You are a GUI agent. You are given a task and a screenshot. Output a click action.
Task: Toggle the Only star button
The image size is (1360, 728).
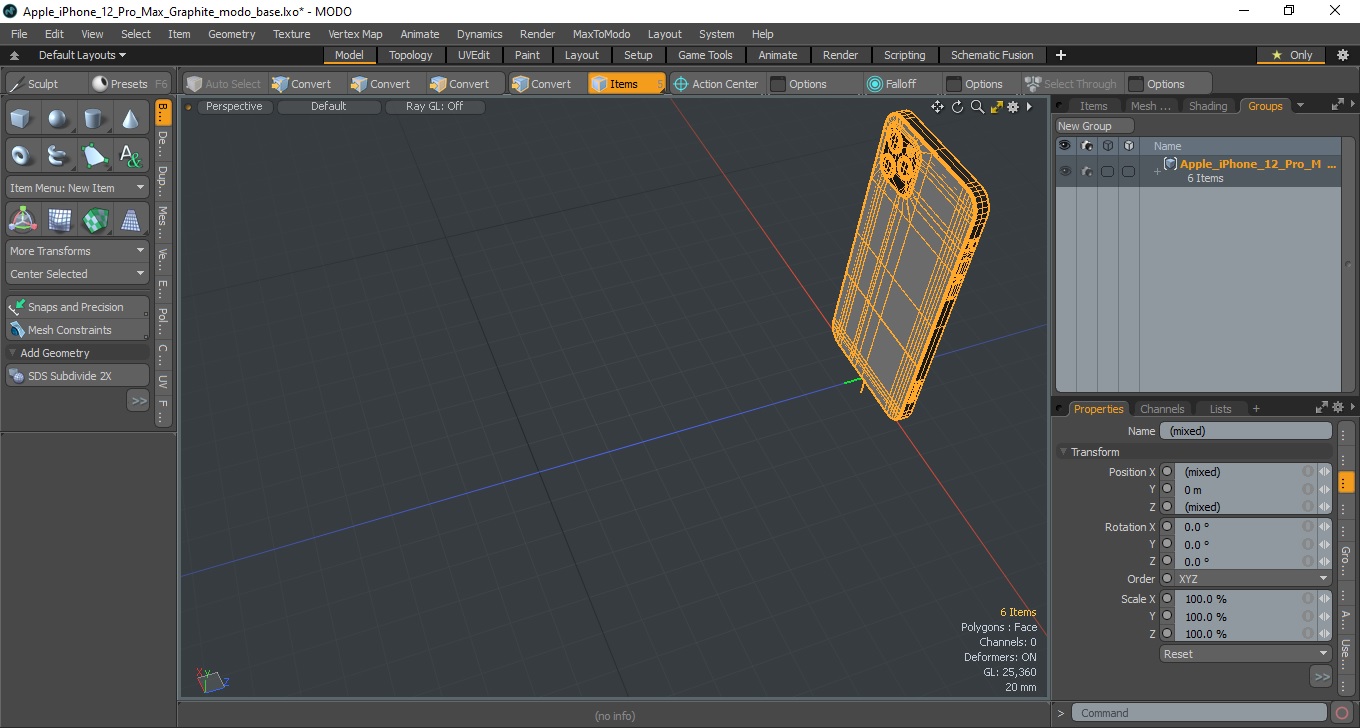pos(1292,55)
